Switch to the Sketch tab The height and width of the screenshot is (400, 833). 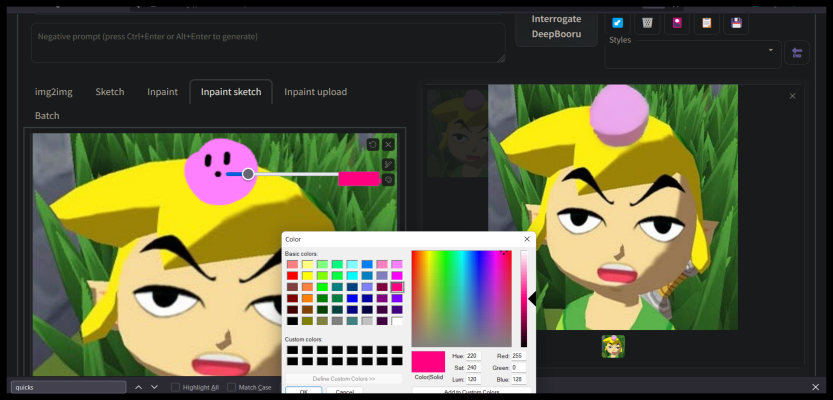pyautogui.click(x=110, y=92)
